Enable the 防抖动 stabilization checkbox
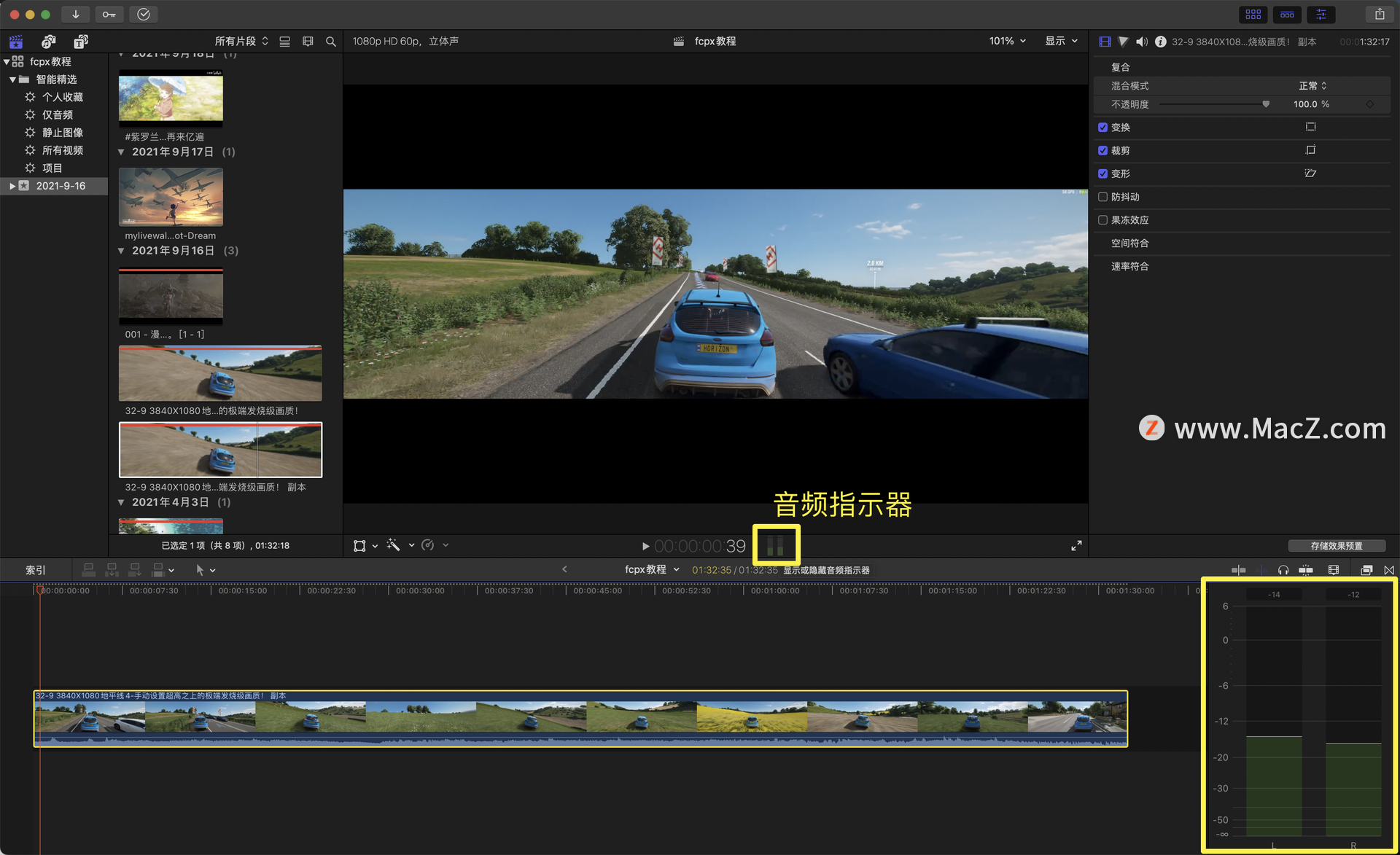This screenshot has width=1400, height=855. click(x=1102, y=197)
